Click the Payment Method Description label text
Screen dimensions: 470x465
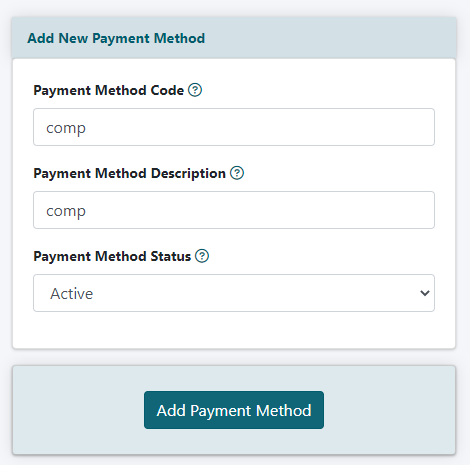click(x=130, y=173)
